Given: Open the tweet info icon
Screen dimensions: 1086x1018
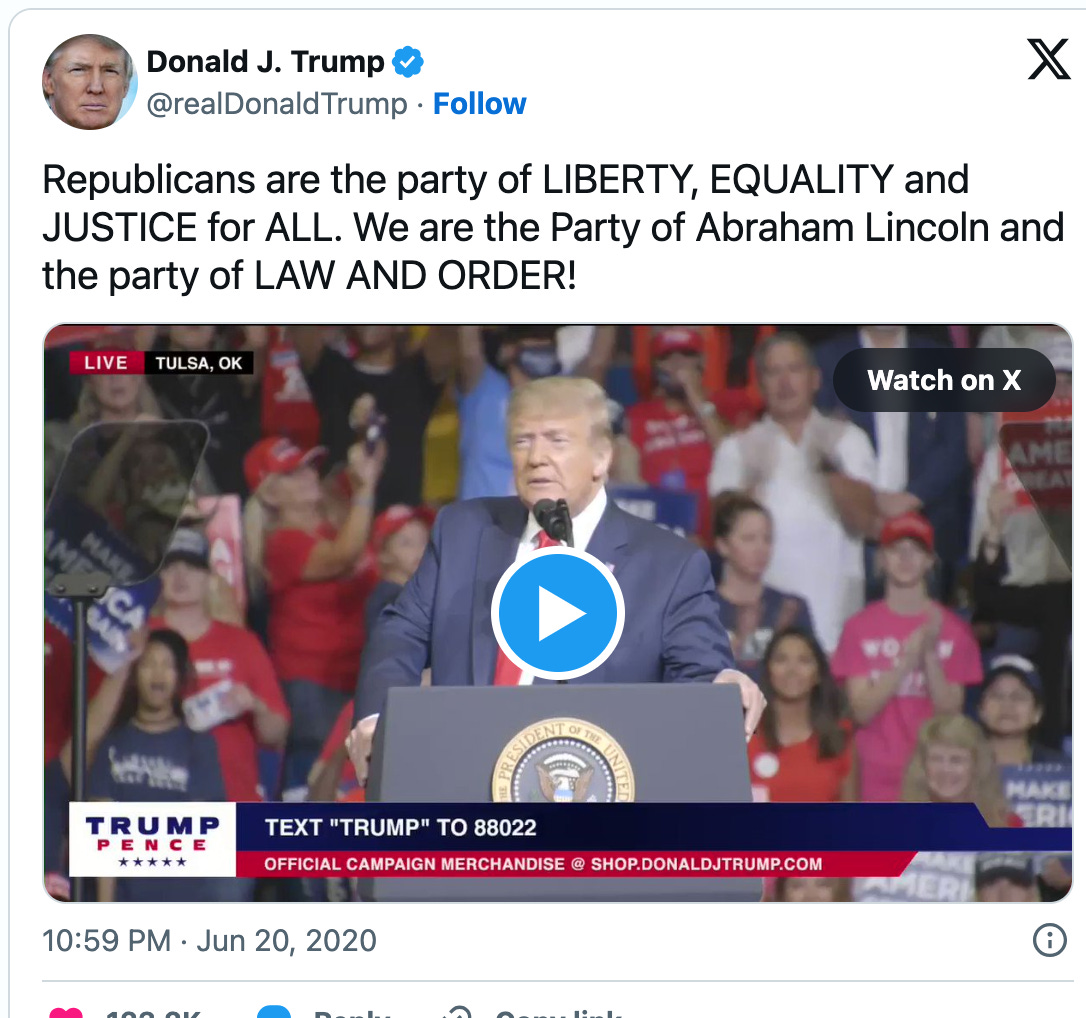Looking at the screenshot, I should 1049,940.
